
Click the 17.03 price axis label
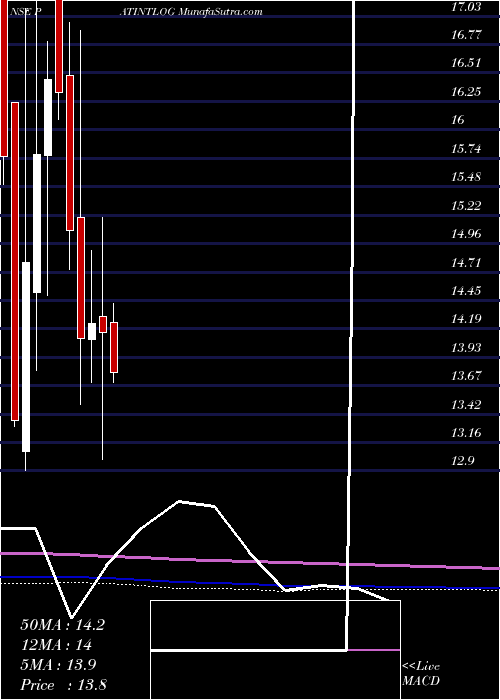pyautogui.click(x=467, y=7)
